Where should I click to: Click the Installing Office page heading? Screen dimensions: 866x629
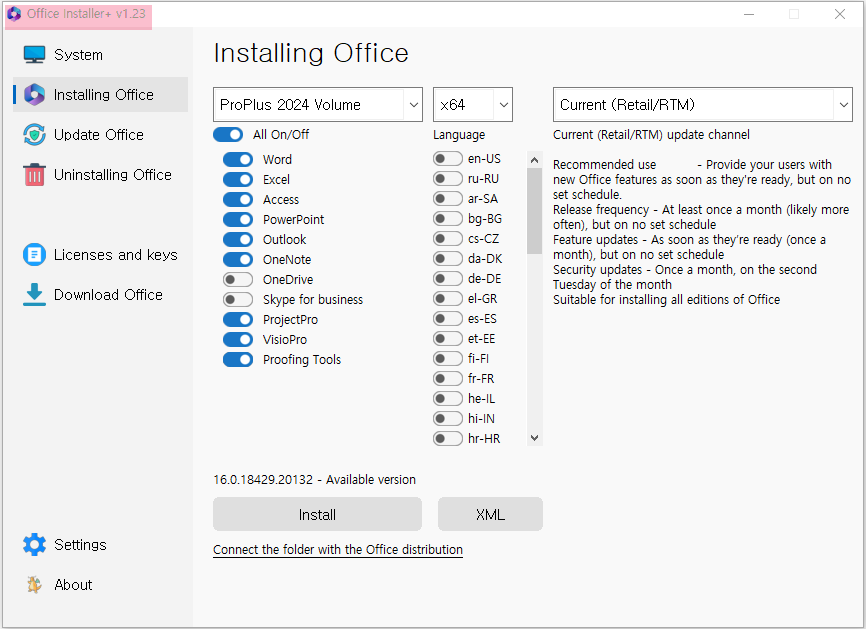tap(311, 54)
